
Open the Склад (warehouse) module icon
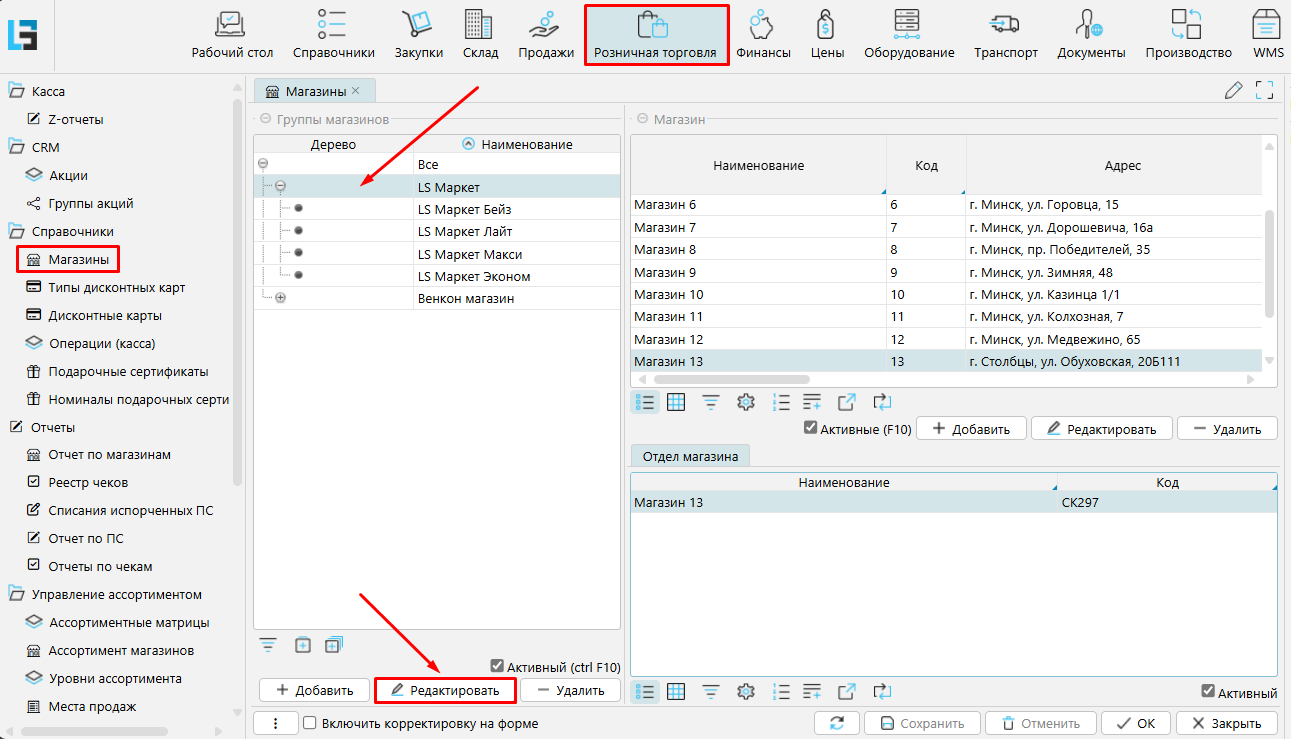tap(480, 25)
